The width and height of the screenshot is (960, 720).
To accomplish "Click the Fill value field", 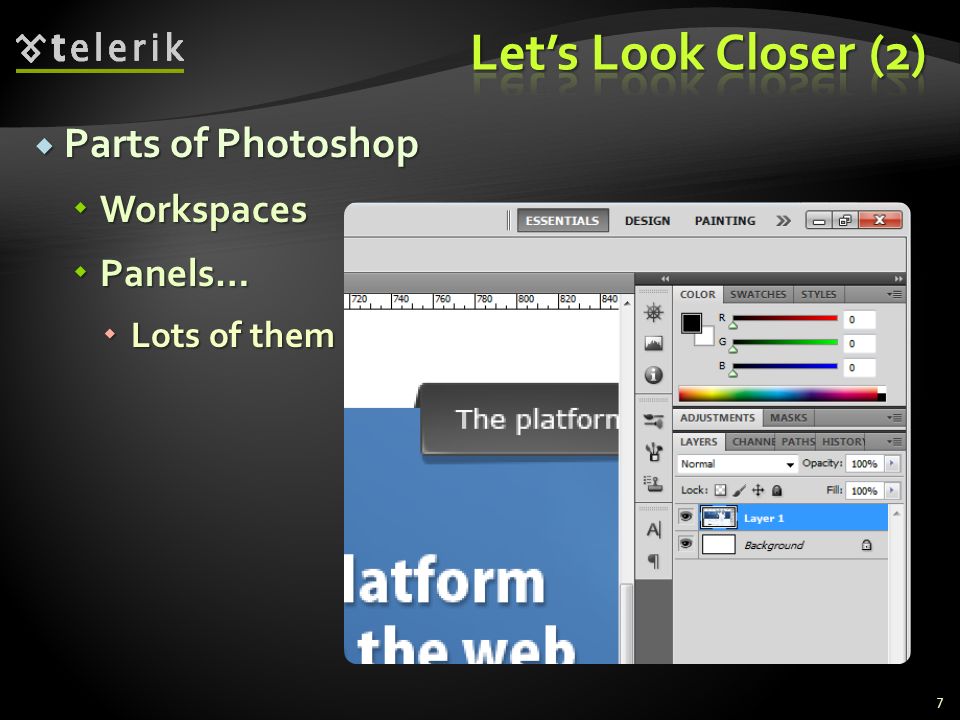I will (x=864, y=490).
